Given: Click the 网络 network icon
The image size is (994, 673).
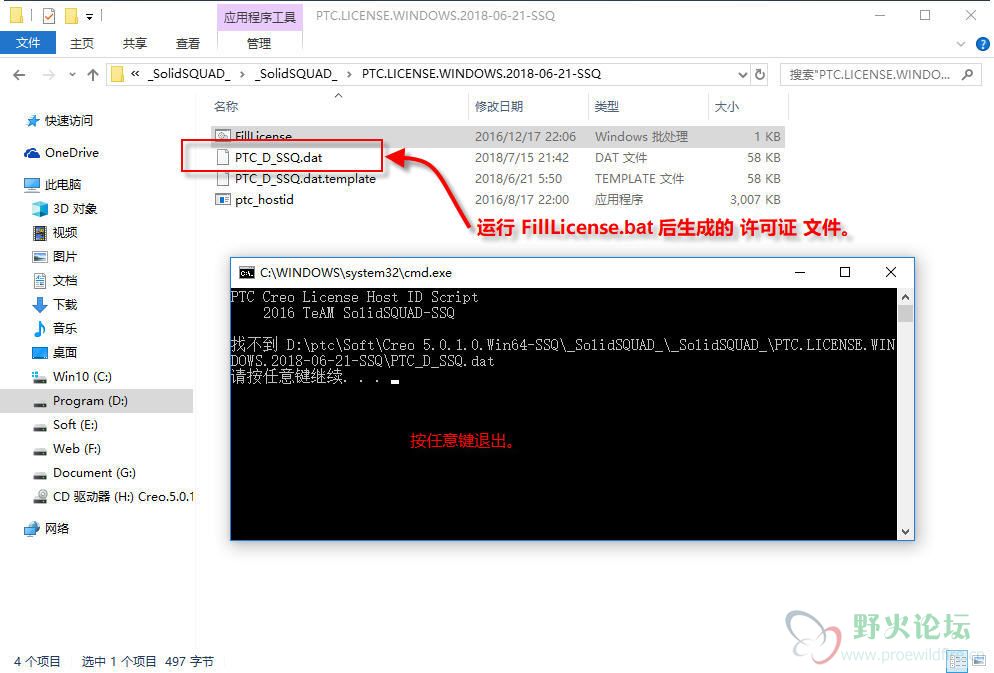Looking at the screenshot, I should click(x=32, y=529).
